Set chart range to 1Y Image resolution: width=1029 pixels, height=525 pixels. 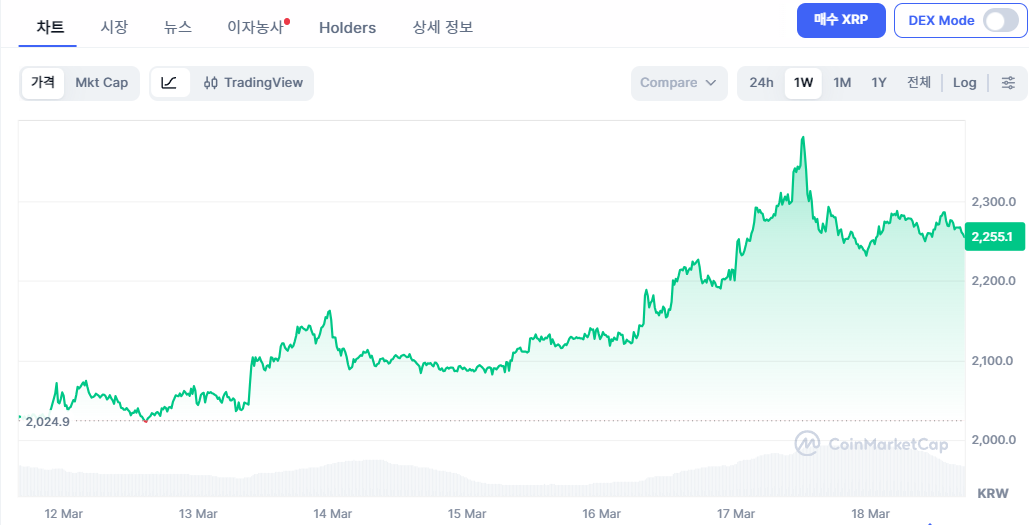tap(879, 83)
